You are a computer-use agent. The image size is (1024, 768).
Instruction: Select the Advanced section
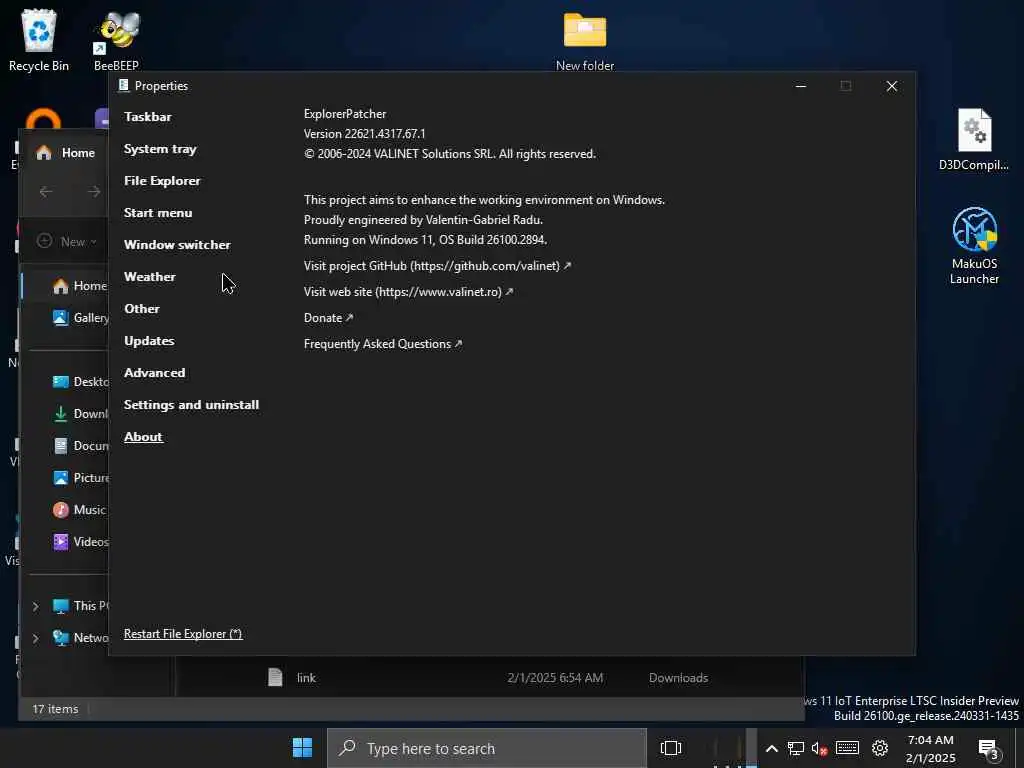[155, 373]
